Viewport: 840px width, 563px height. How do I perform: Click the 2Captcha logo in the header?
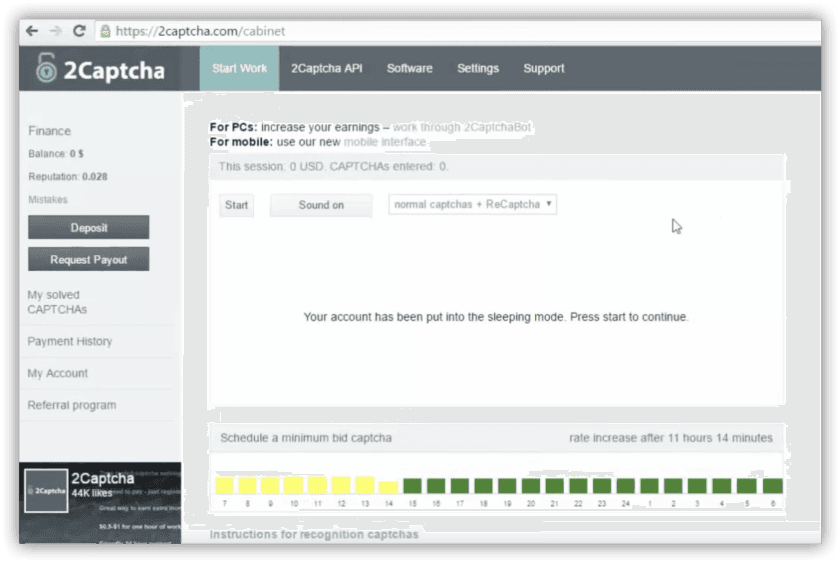click(100, 70)
